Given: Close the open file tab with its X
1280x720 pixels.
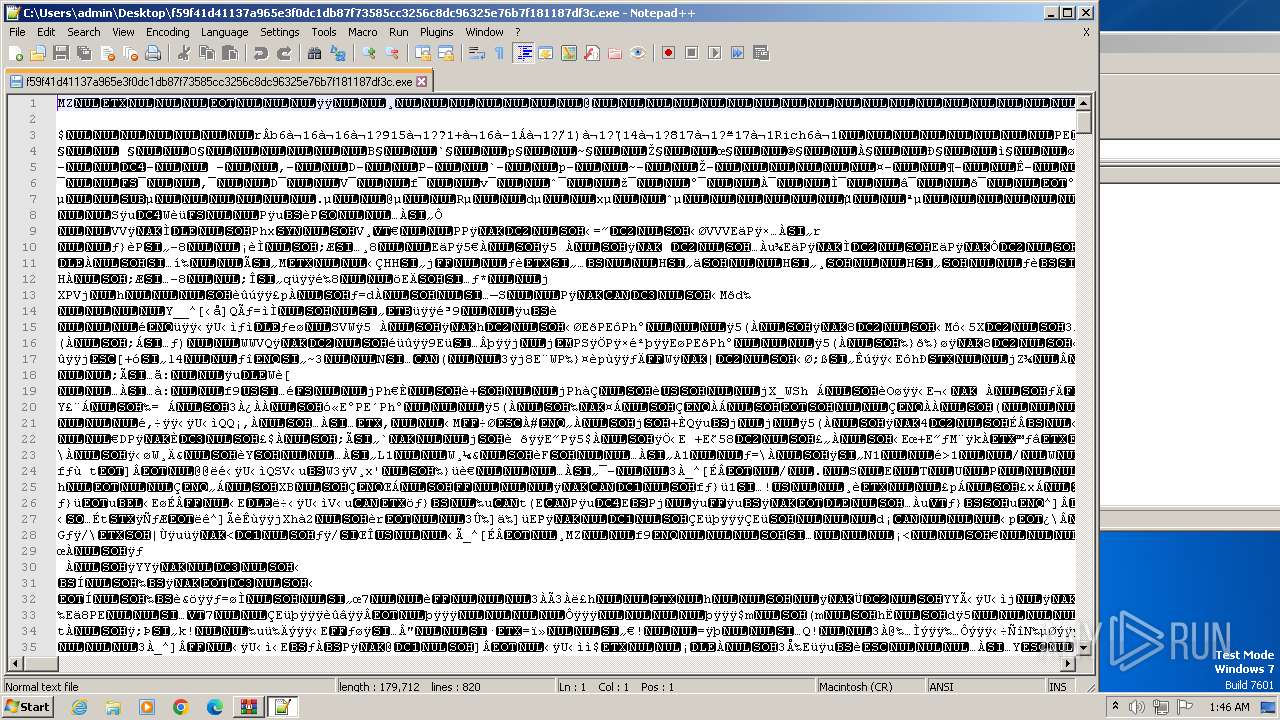Looking at the screenshot, I should pyautogui.click(x=421, y=81).
